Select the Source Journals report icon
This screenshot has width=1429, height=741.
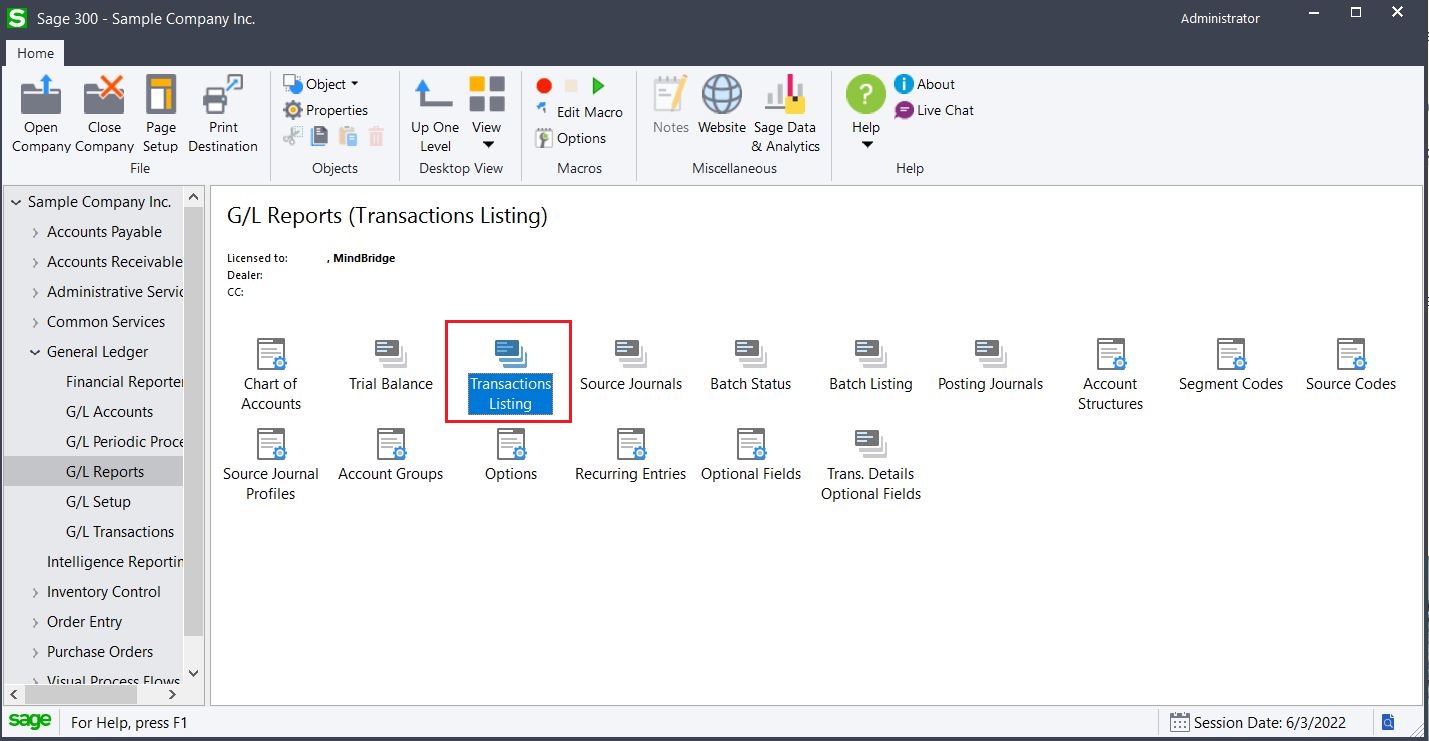click(630, 360)
